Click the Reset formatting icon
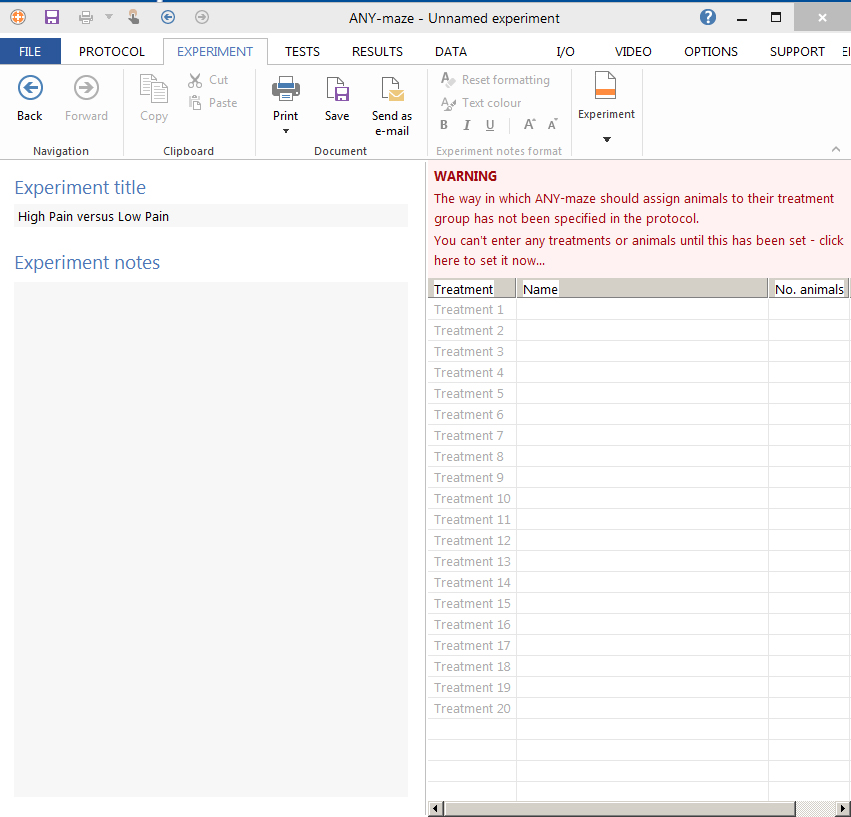This screenshot has height=817, width=851. [448, 80]
